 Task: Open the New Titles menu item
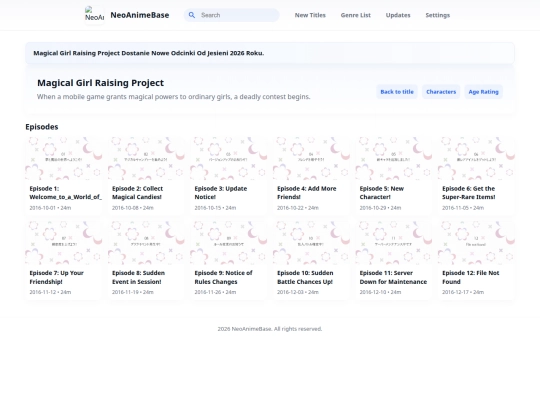310,15
